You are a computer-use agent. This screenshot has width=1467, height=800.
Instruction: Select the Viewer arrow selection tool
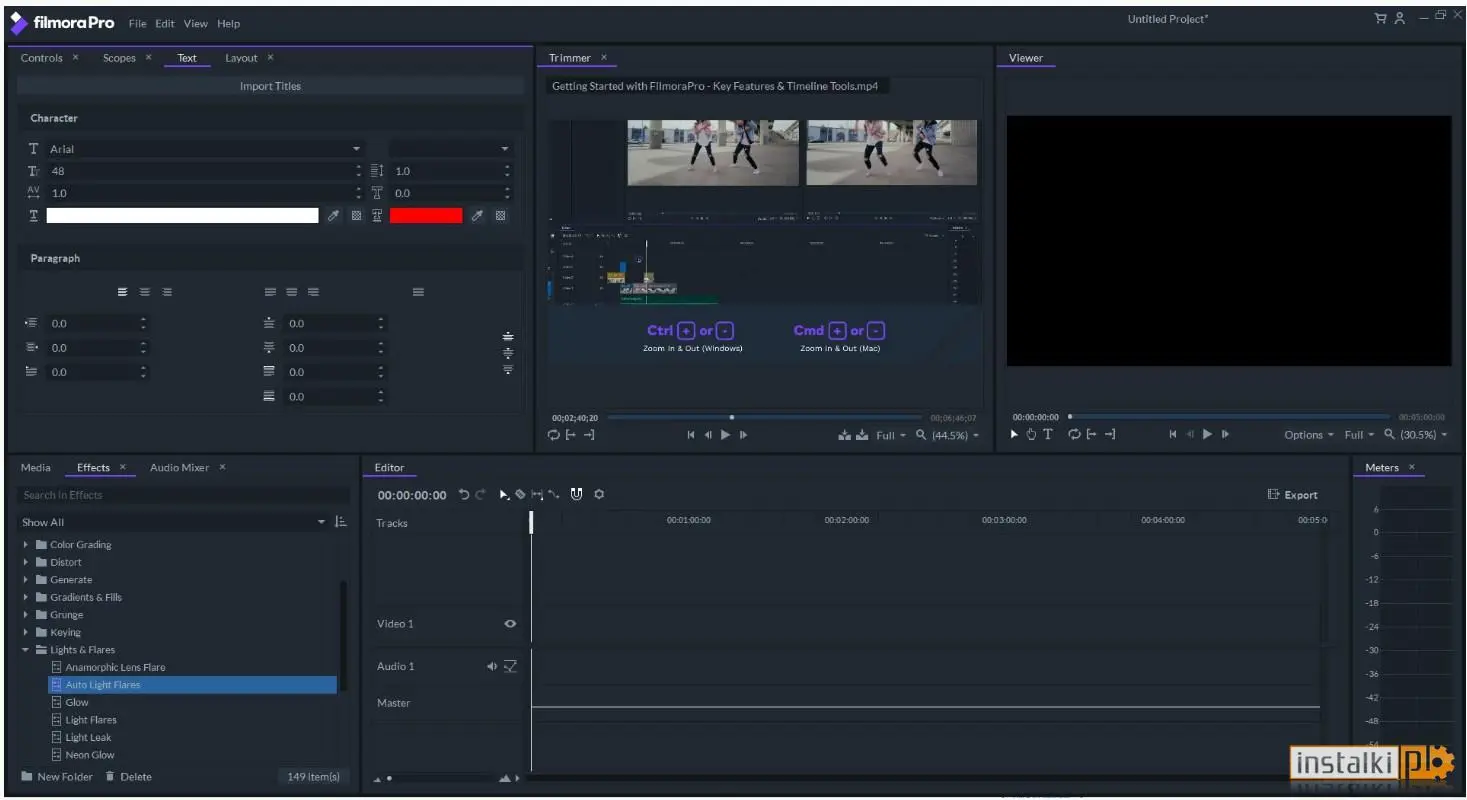click(x=1014, y=435)
